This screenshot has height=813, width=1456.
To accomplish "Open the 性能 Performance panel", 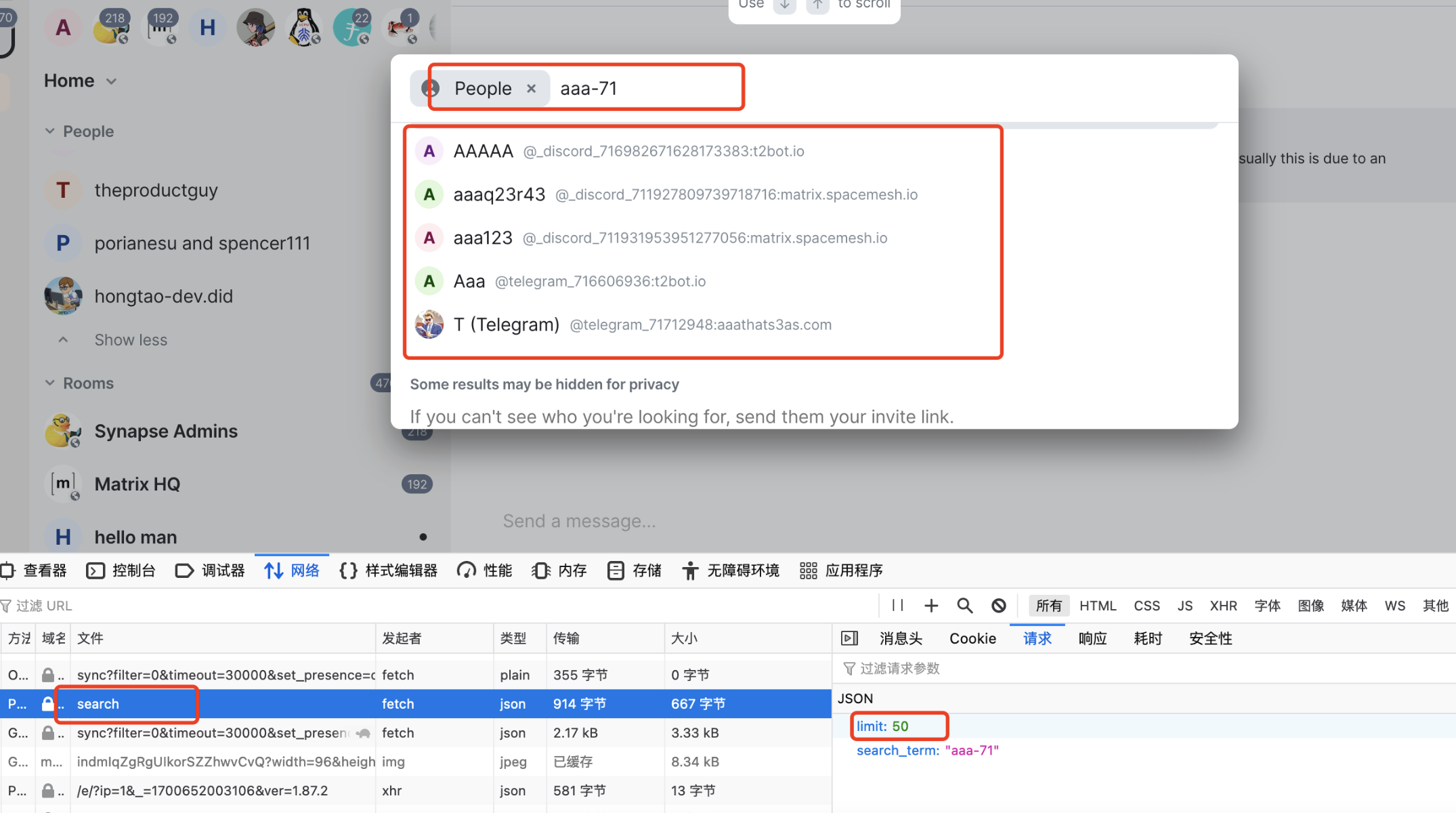I will (496, 570).
